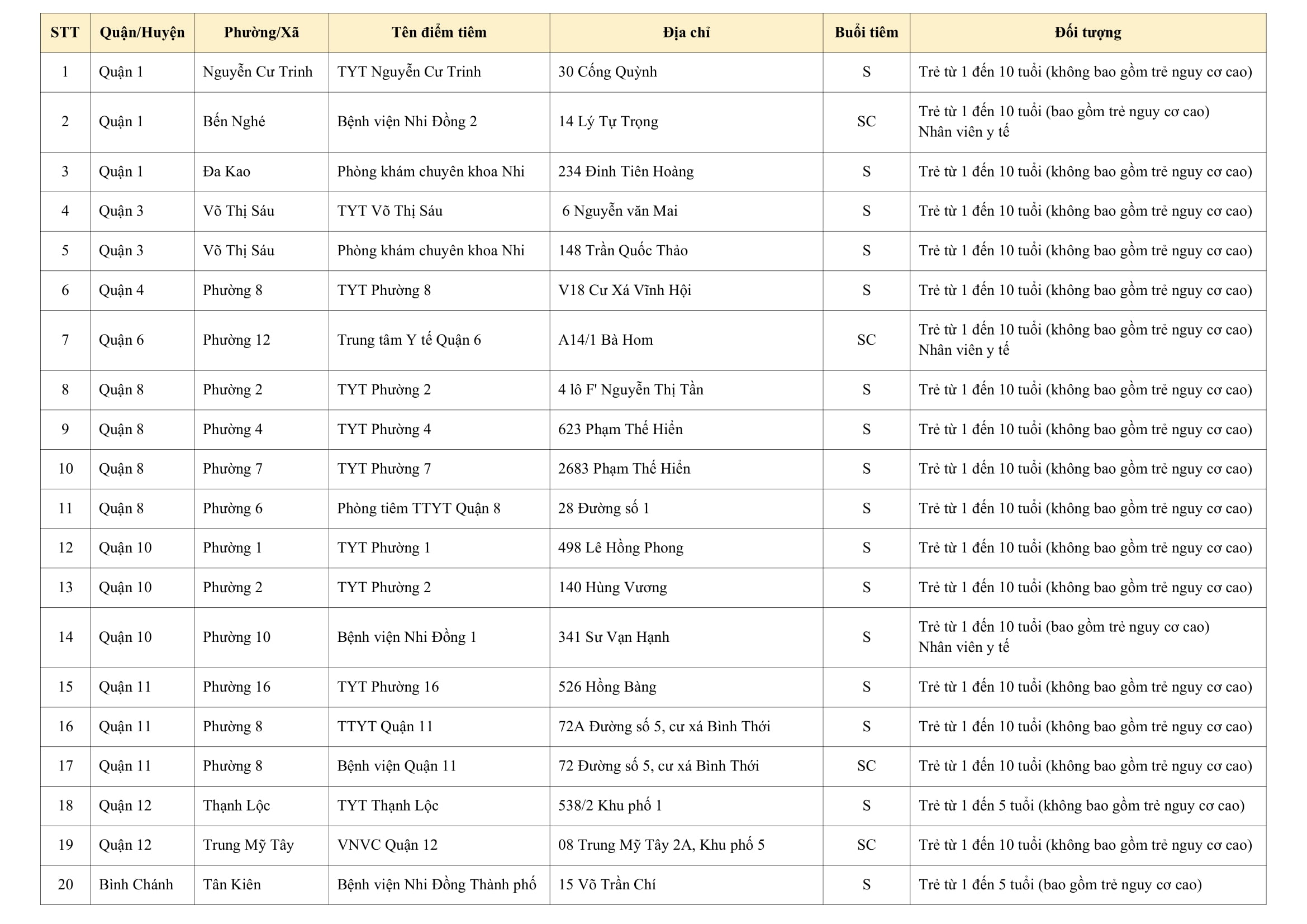Click the "Bệnh viện Quận 11" cell
1307x924 pixels.
click(x=397, y=766)
